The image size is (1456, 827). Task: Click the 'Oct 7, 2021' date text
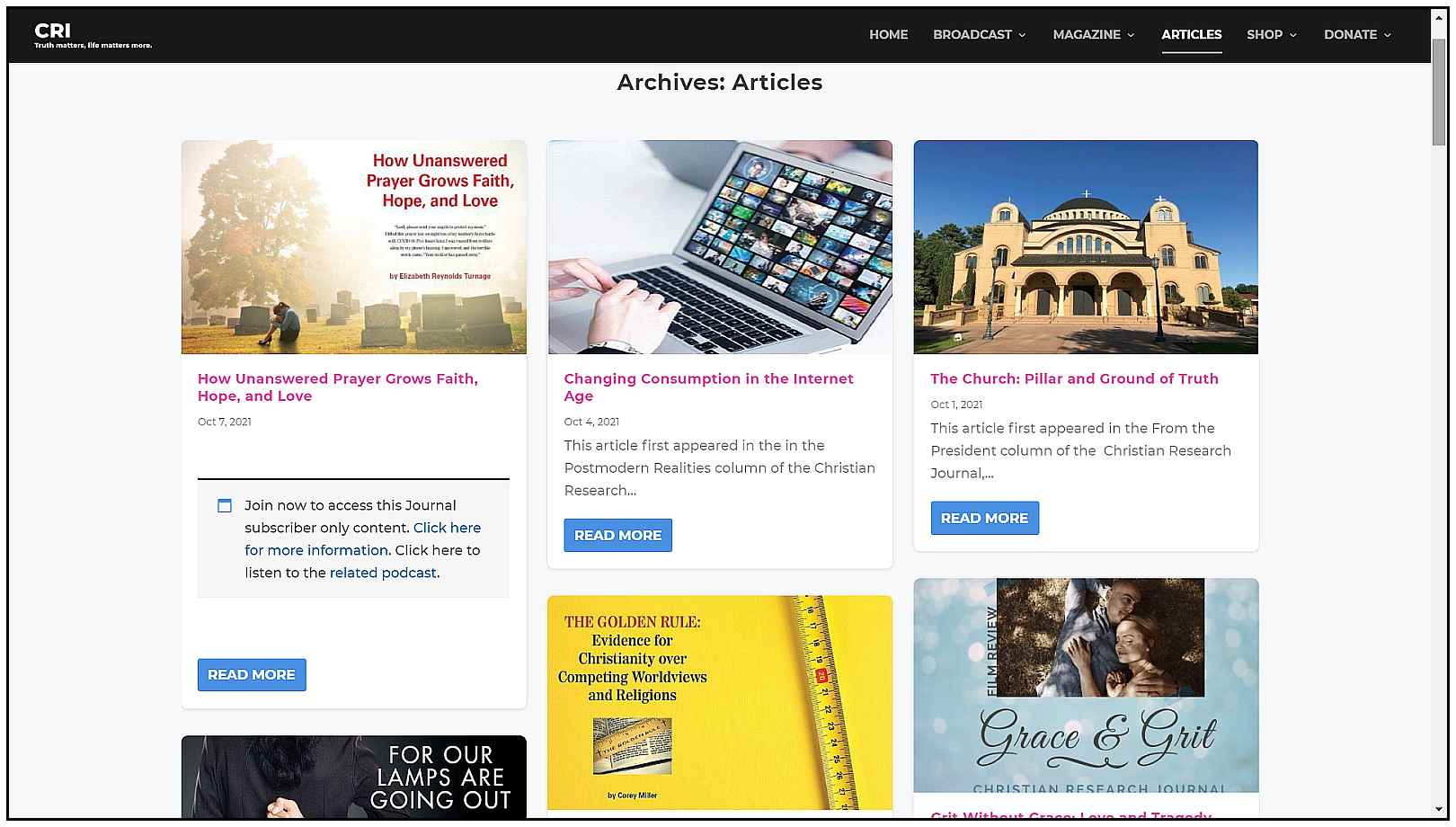tap(225, 422)
